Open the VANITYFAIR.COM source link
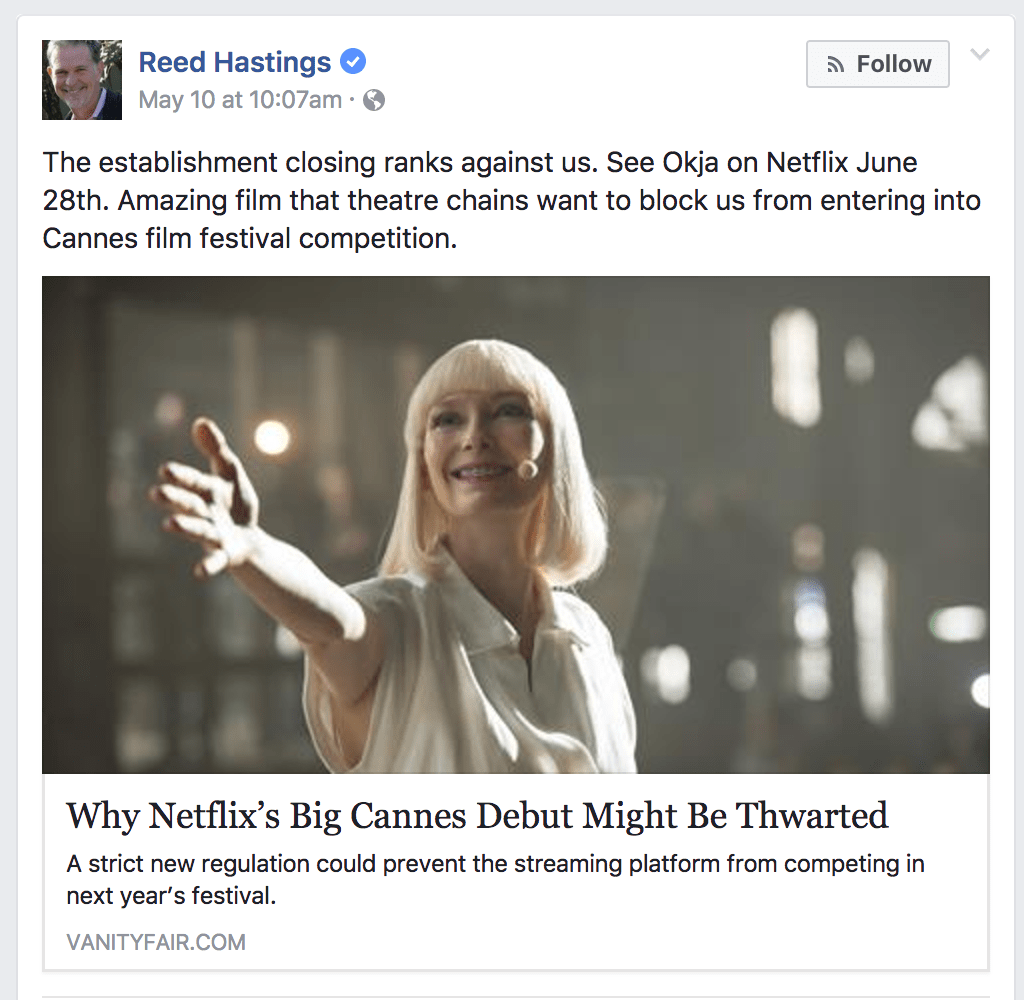Image resolution: width=1024 pixels, height=1000 pixels. click(156, 942)
